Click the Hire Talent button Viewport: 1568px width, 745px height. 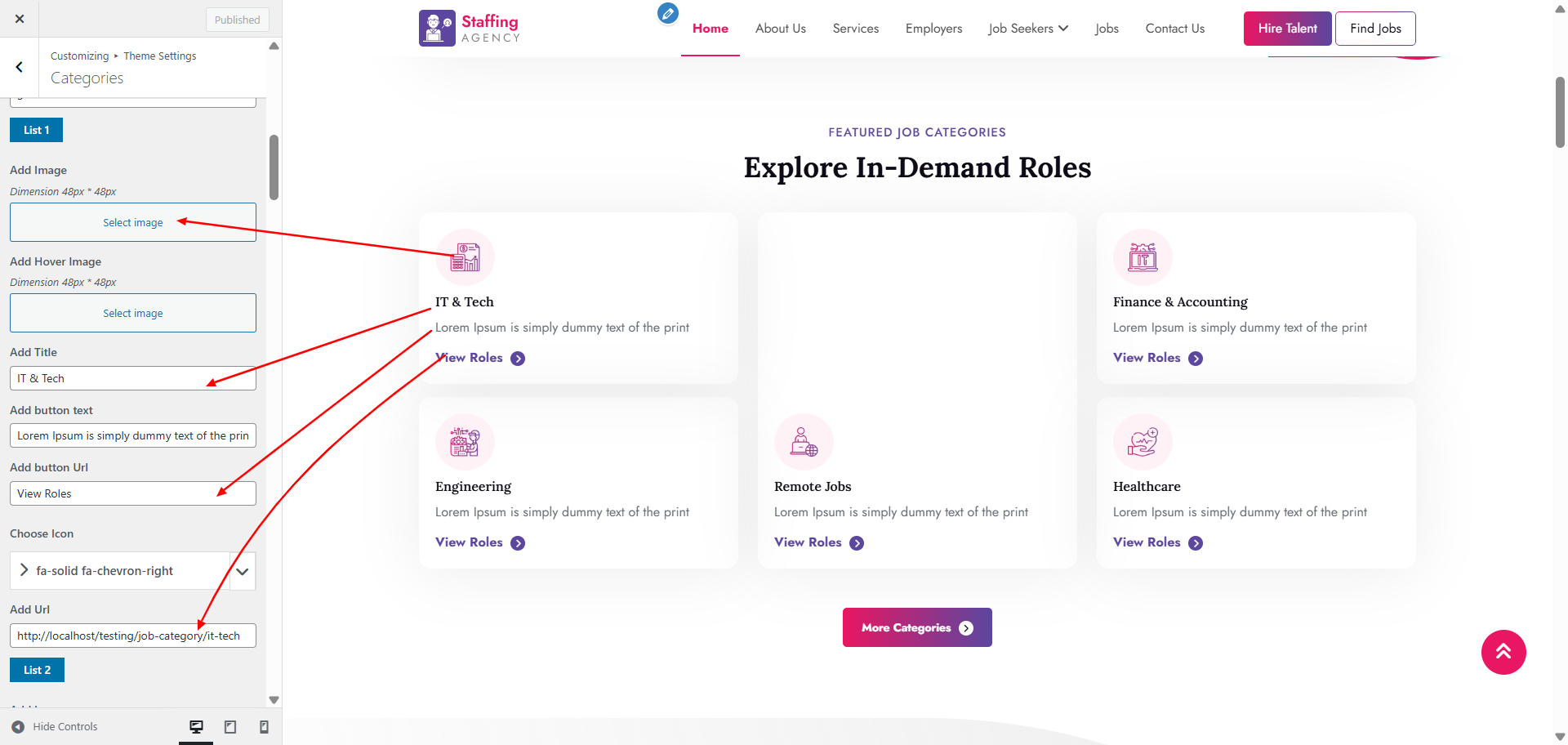tap(1287, 28)
